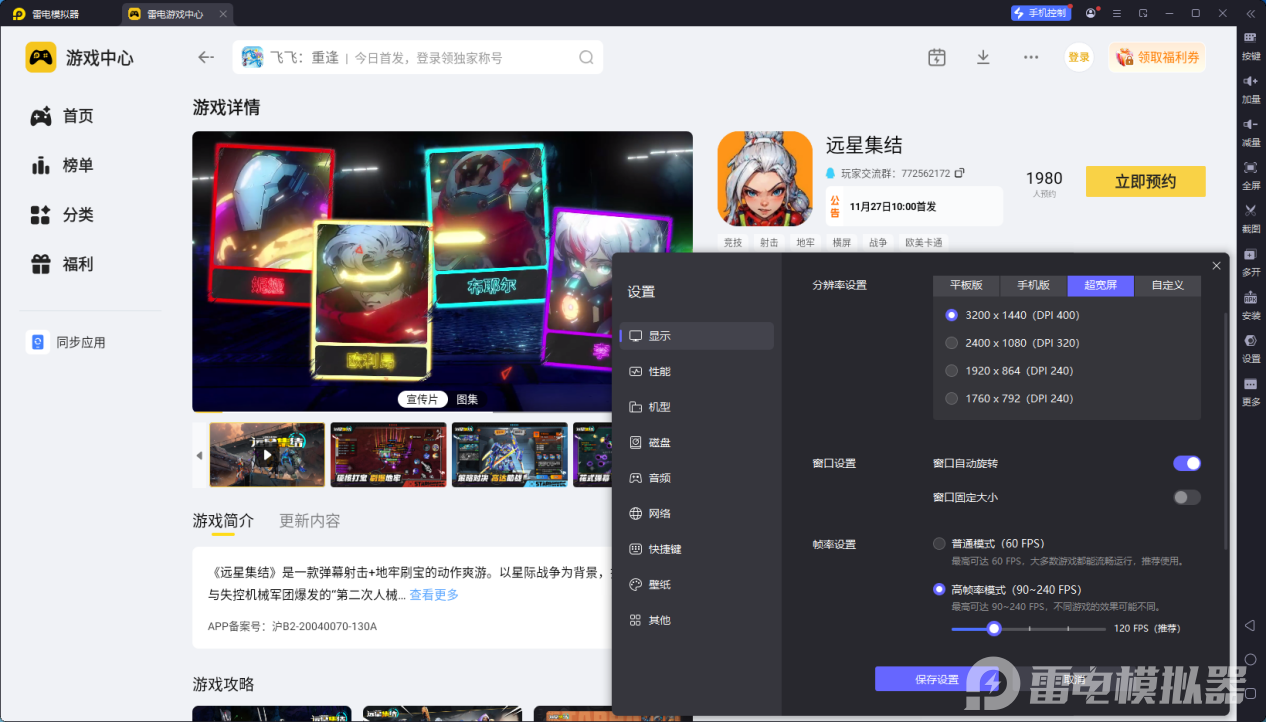The width and height of the screenshot is (1266, 722).
Task: Open the multi-instance (多开) tool
Action: click(1250, 254)
